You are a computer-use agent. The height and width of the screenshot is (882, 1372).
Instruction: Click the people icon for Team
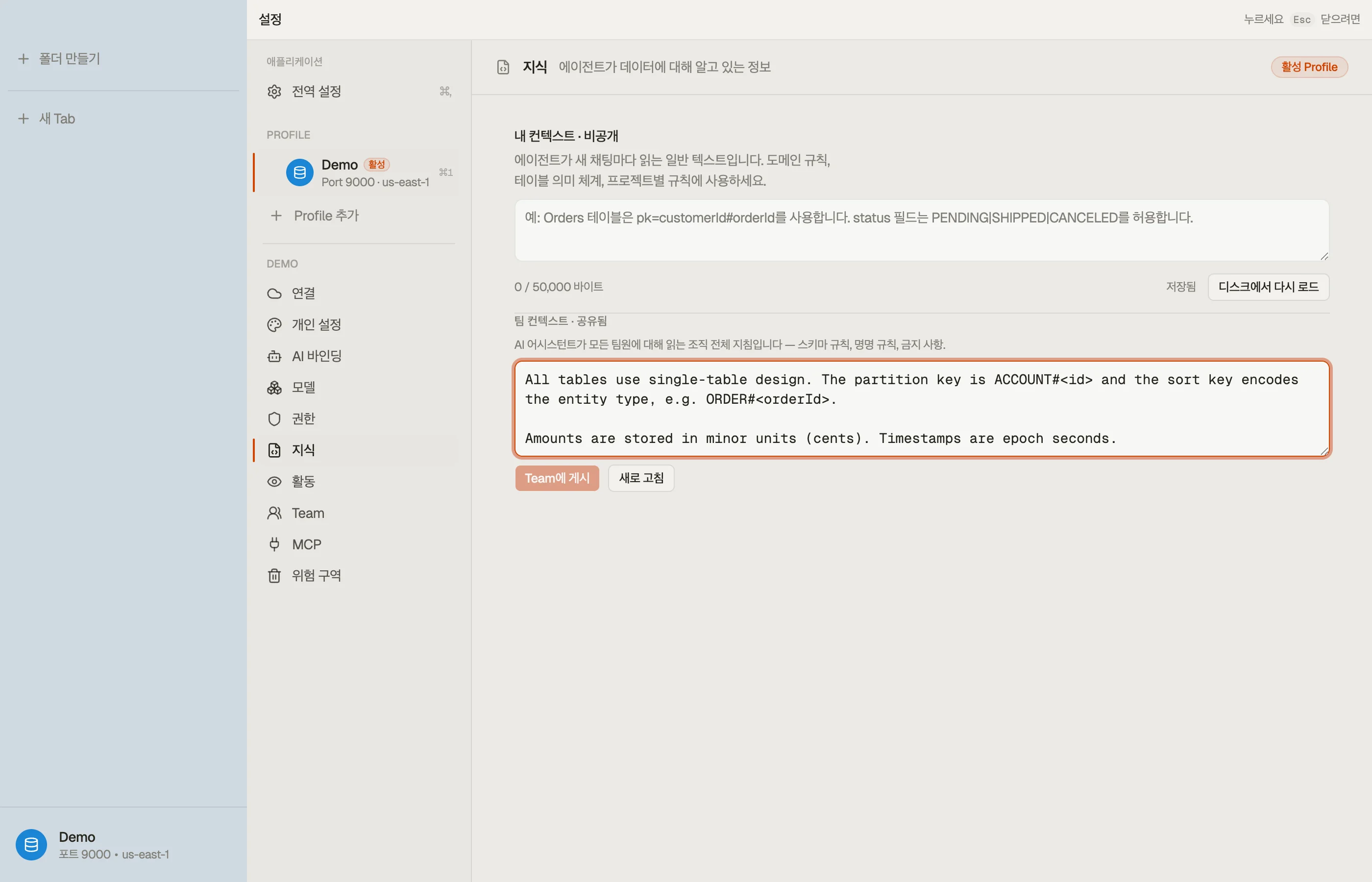pos(274,513)
